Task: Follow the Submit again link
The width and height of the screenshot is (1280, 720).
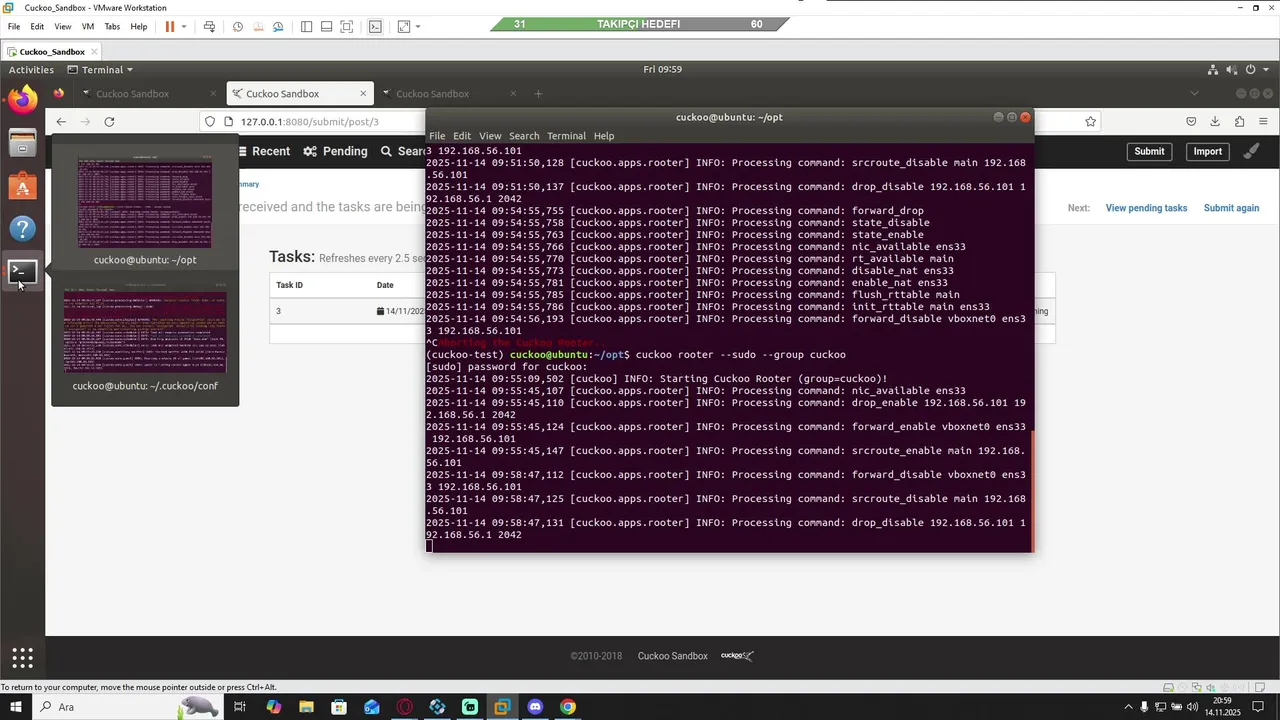Action: [1231, 208]
